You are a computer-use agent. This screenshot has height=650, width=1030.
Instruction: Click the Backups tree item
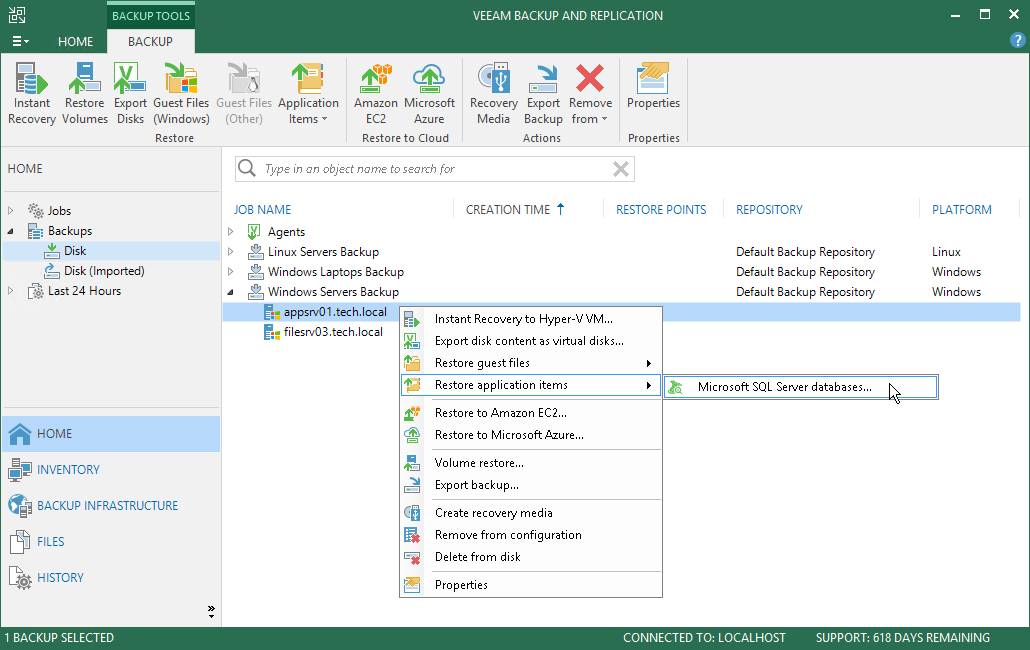pyautogui.click(x=70, y=231)
